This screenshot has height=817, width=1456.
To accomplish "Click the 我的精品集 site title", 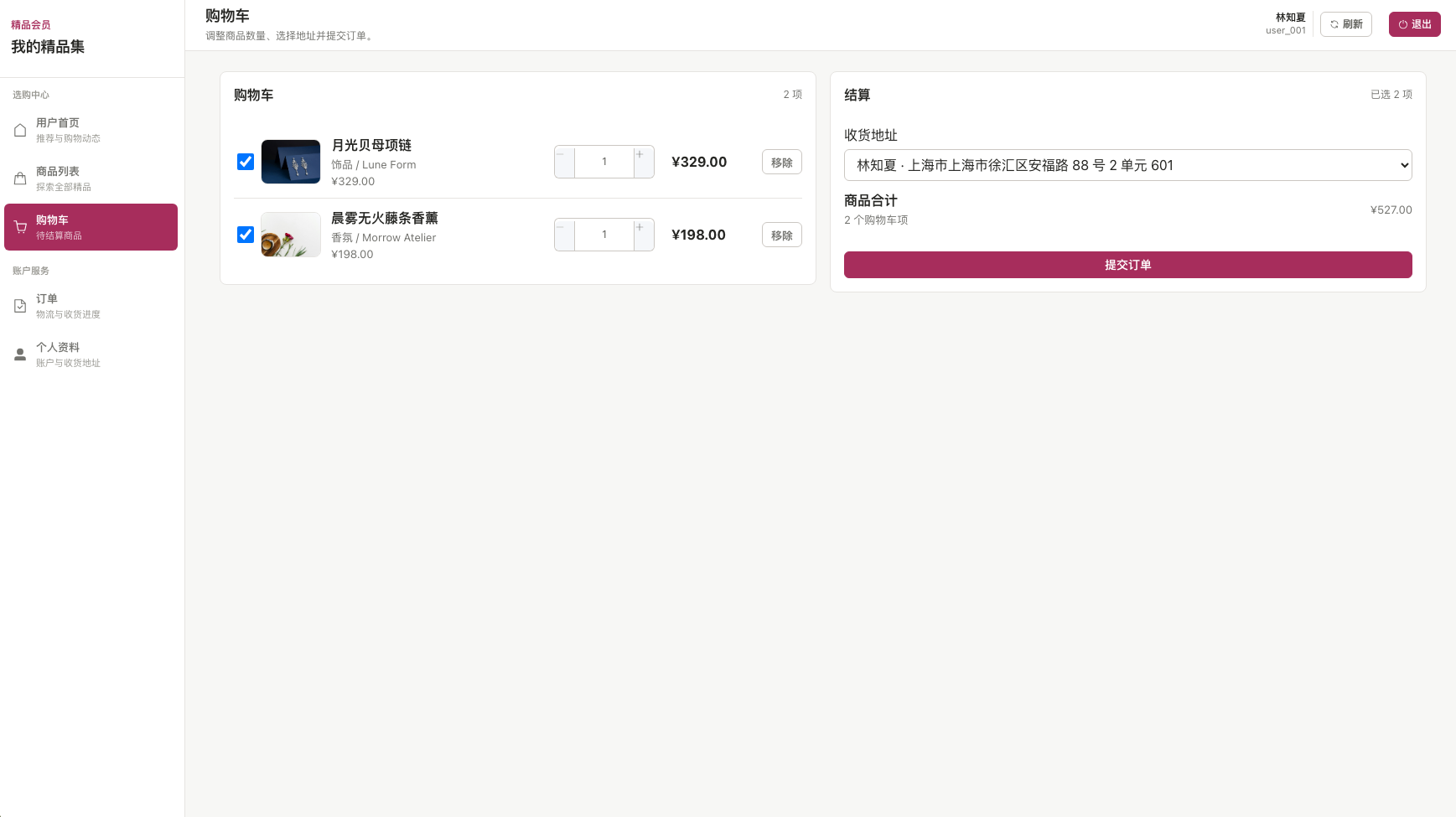I will 48,47.
